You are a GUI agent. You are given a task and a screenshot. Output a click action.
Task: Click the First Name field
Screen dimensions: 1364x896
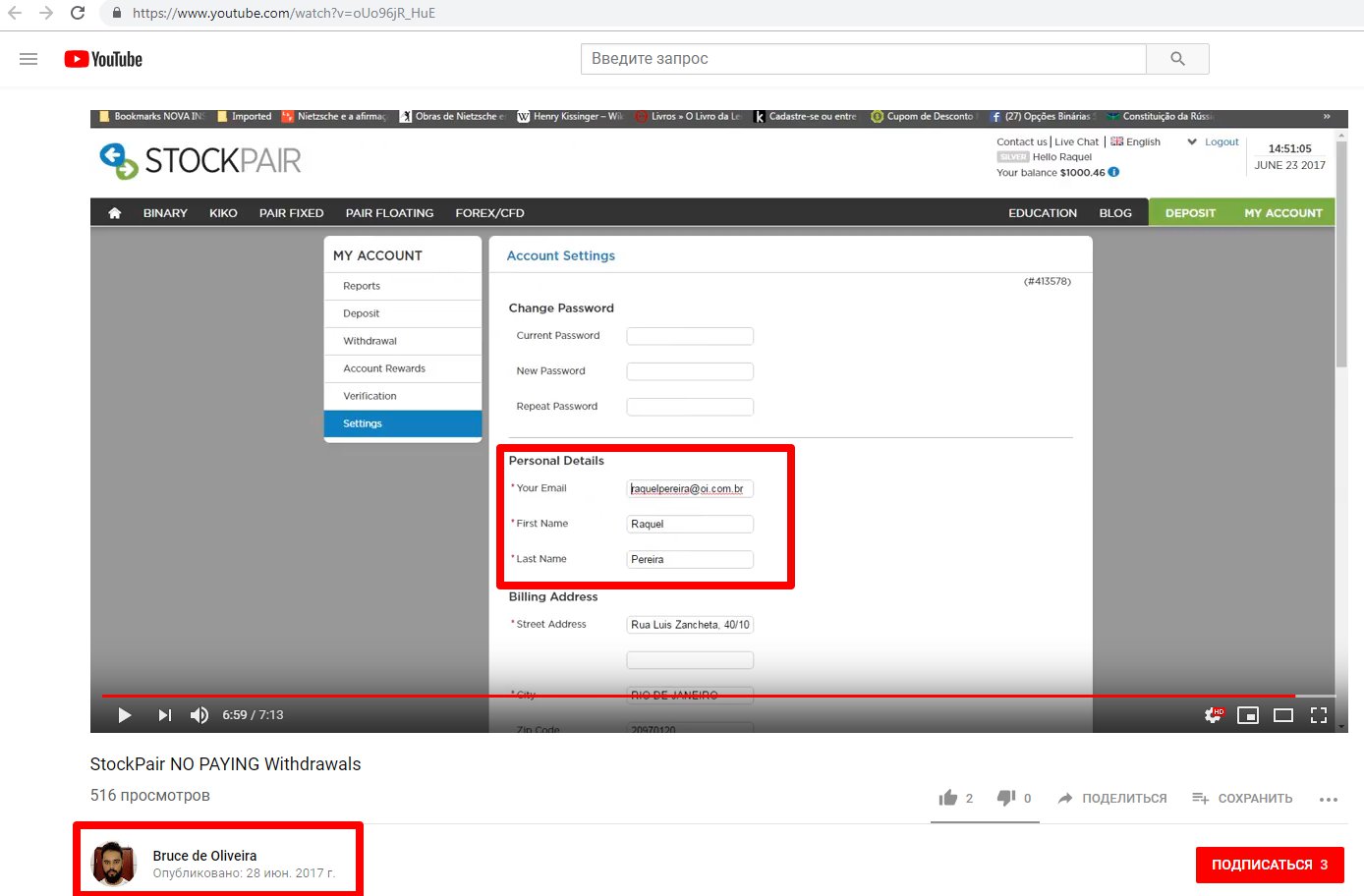click(690, 524)
